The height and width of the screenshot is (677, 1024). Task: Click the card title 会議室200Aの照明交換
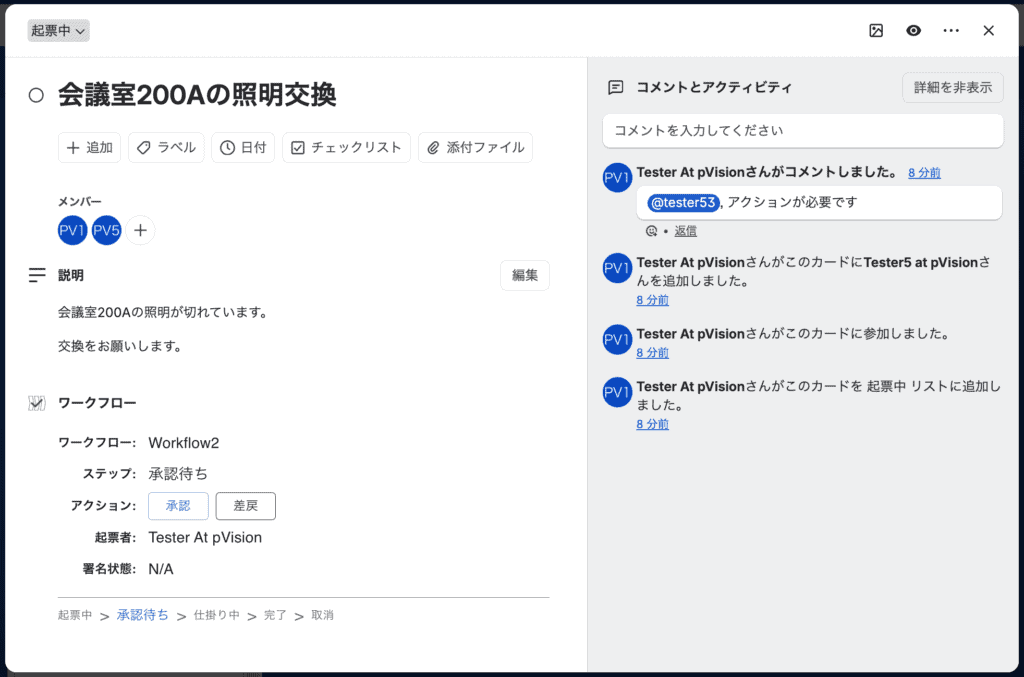197,95
